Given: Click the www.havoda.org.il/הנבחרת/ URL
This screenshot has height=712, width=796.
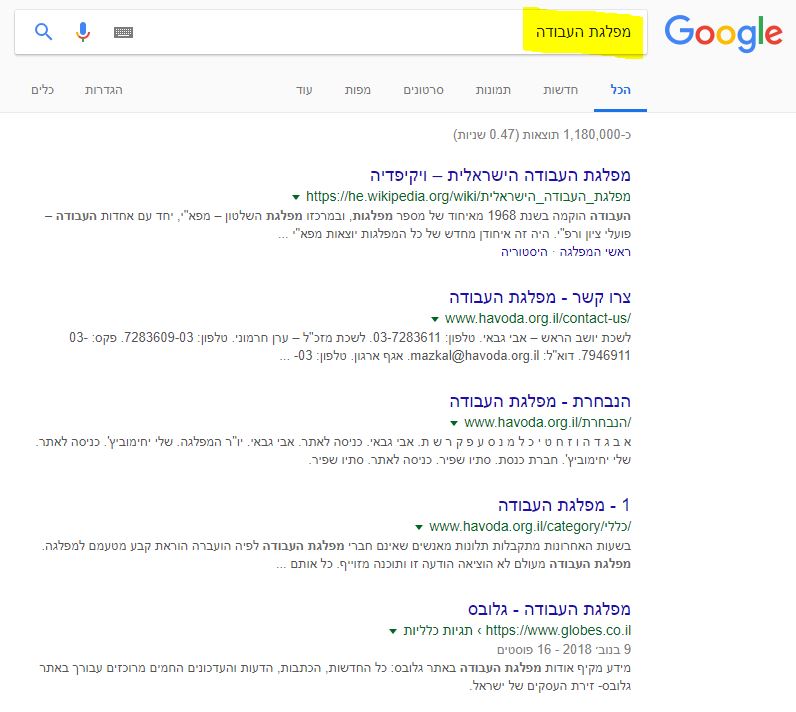Looking at the screenshot, I should click(x=547, y=423).
